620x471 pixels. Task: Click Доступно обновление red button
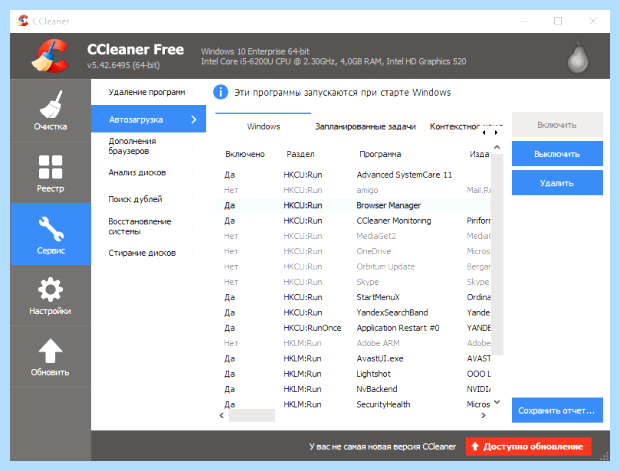coord(528,446)
